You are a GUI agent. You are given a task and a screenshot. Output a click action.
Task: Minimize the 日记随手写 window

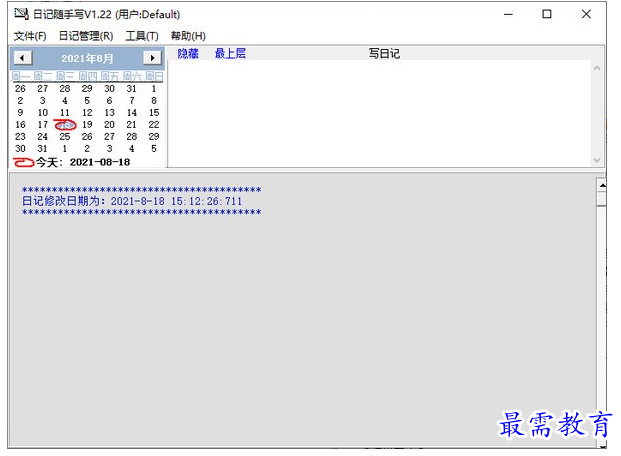coord(509,15)
